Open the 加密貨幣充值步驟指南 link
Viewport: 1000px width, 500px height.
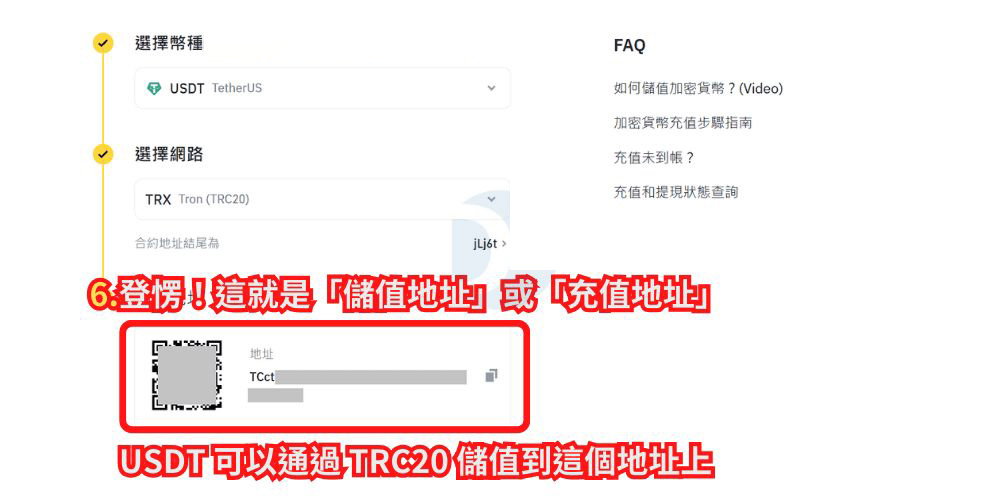pyautogui.click(x=683, y=123)
